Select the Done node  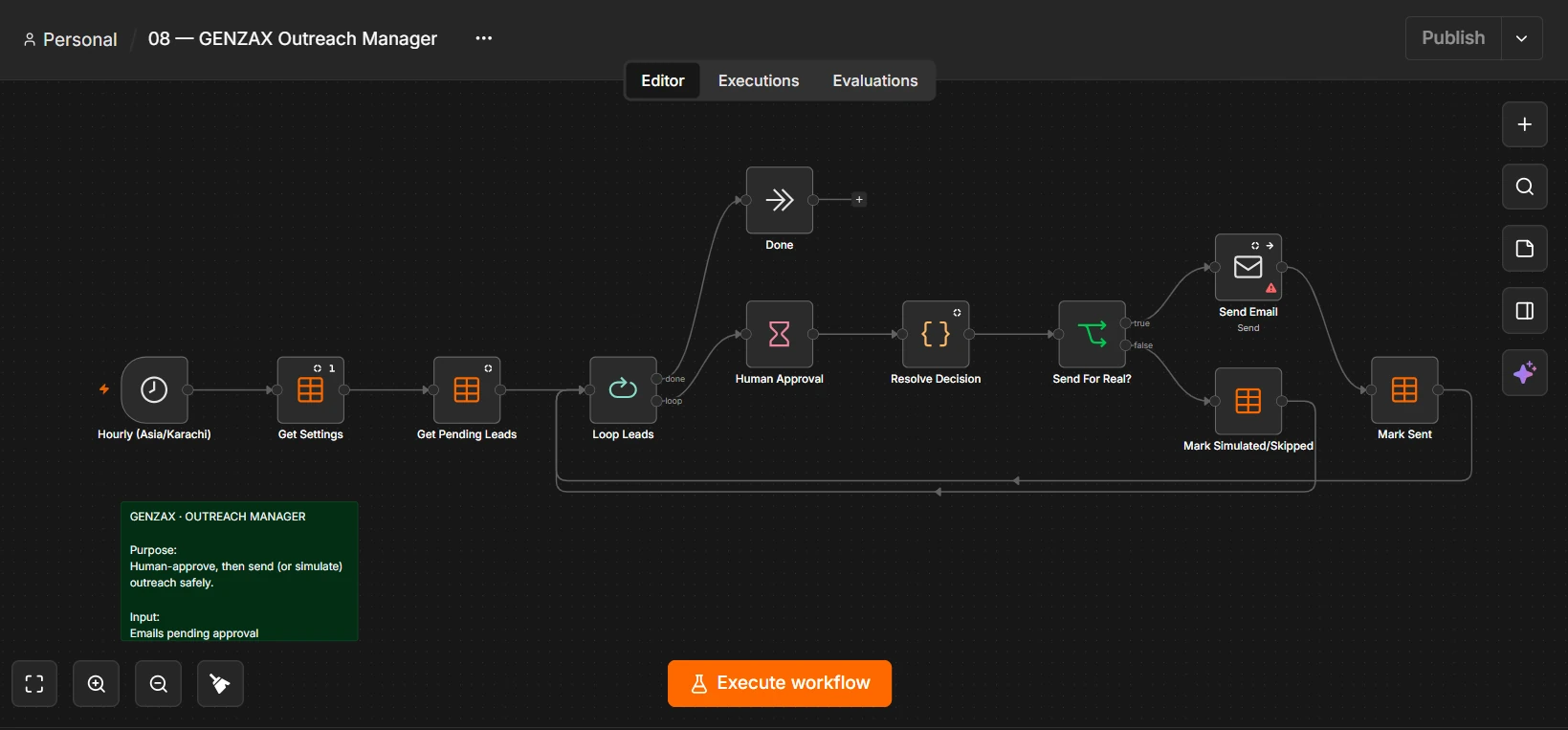[x=780, y=200]
